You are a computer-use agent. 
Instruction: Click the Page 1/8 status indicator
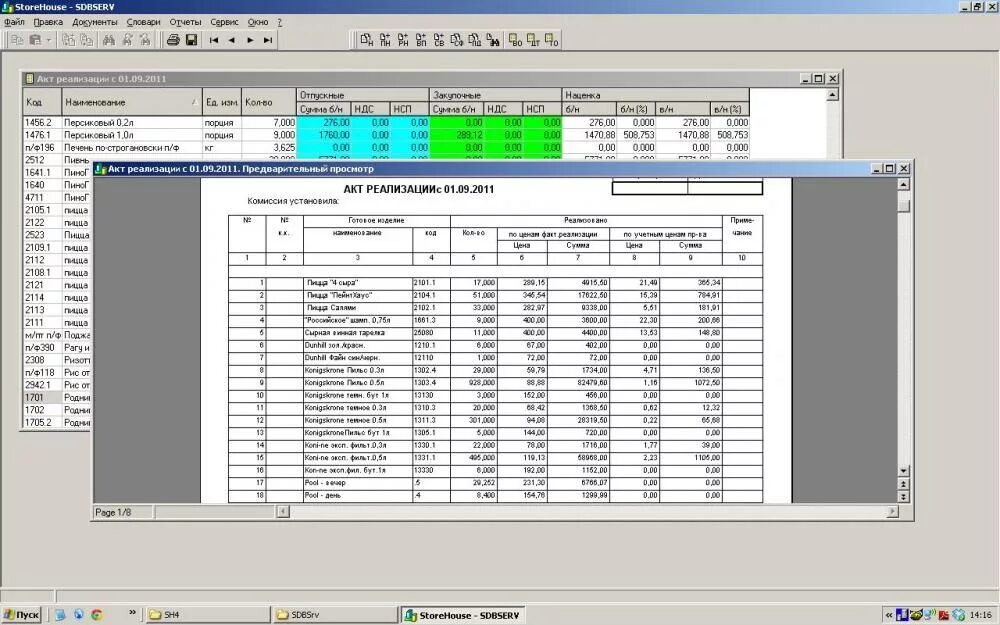tap(122, 512)
